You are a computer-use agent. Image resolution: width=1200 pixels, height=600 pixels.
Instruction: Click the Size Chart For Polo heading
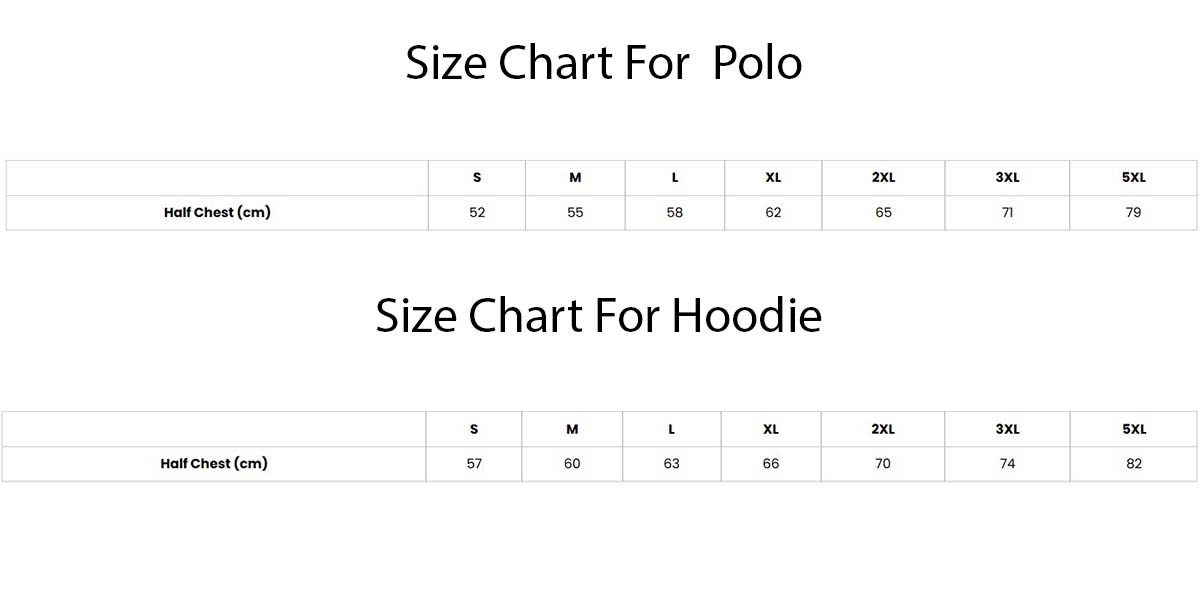tap(603, 63)
